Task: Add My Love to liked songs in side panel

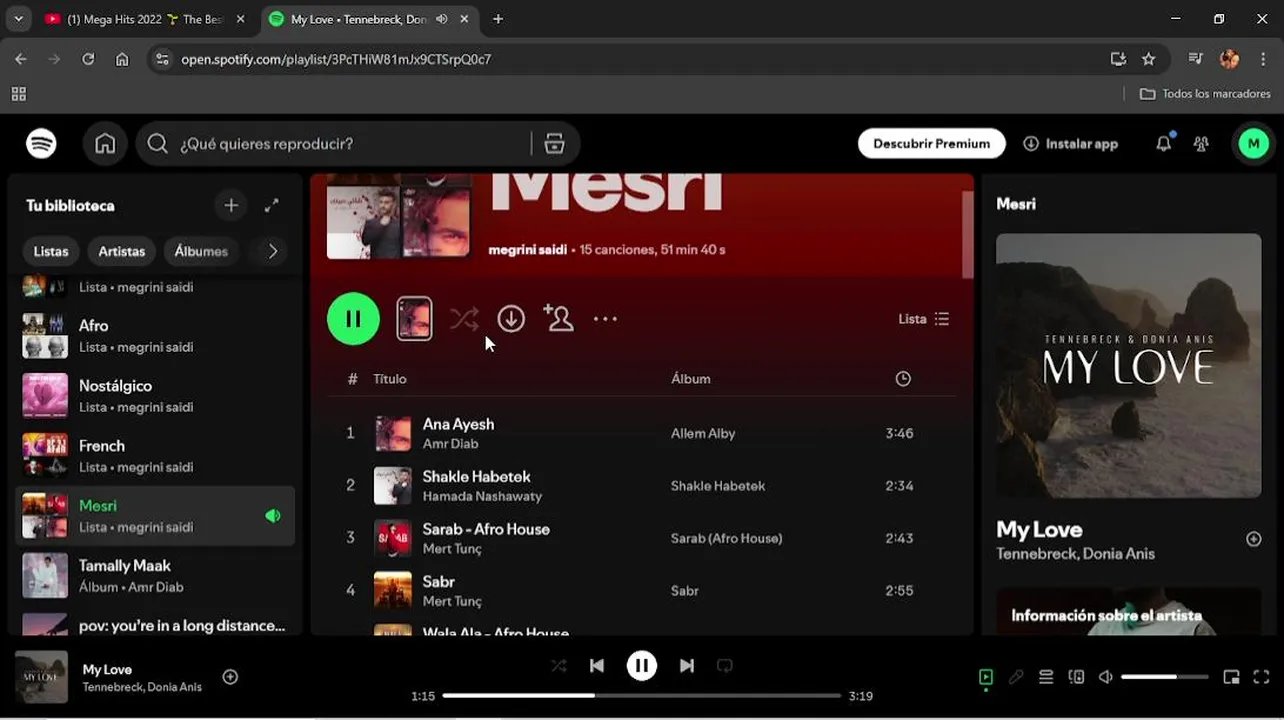Action: [x=1253, y=539]
